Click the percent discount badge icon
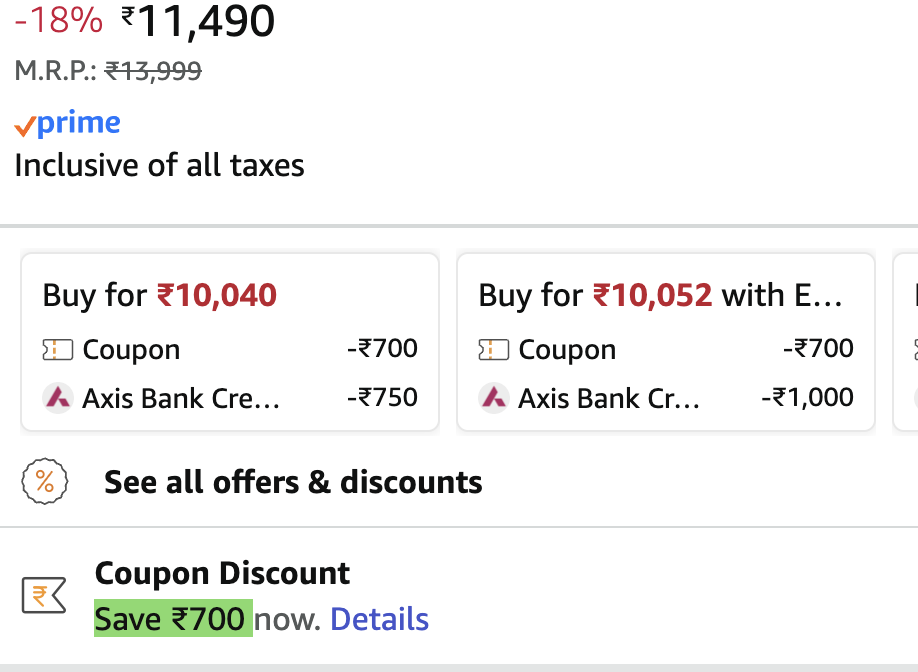Image resolution: width=918 pixels, height=672 pixels. (x=44, y=481)
